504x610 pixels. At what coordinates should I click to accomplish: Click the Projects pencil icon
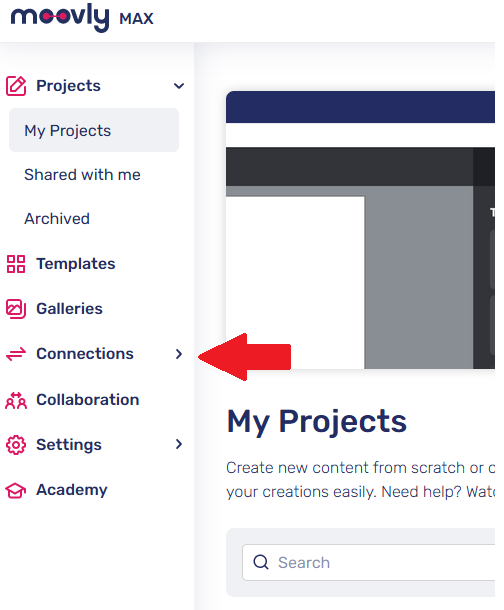16,86
